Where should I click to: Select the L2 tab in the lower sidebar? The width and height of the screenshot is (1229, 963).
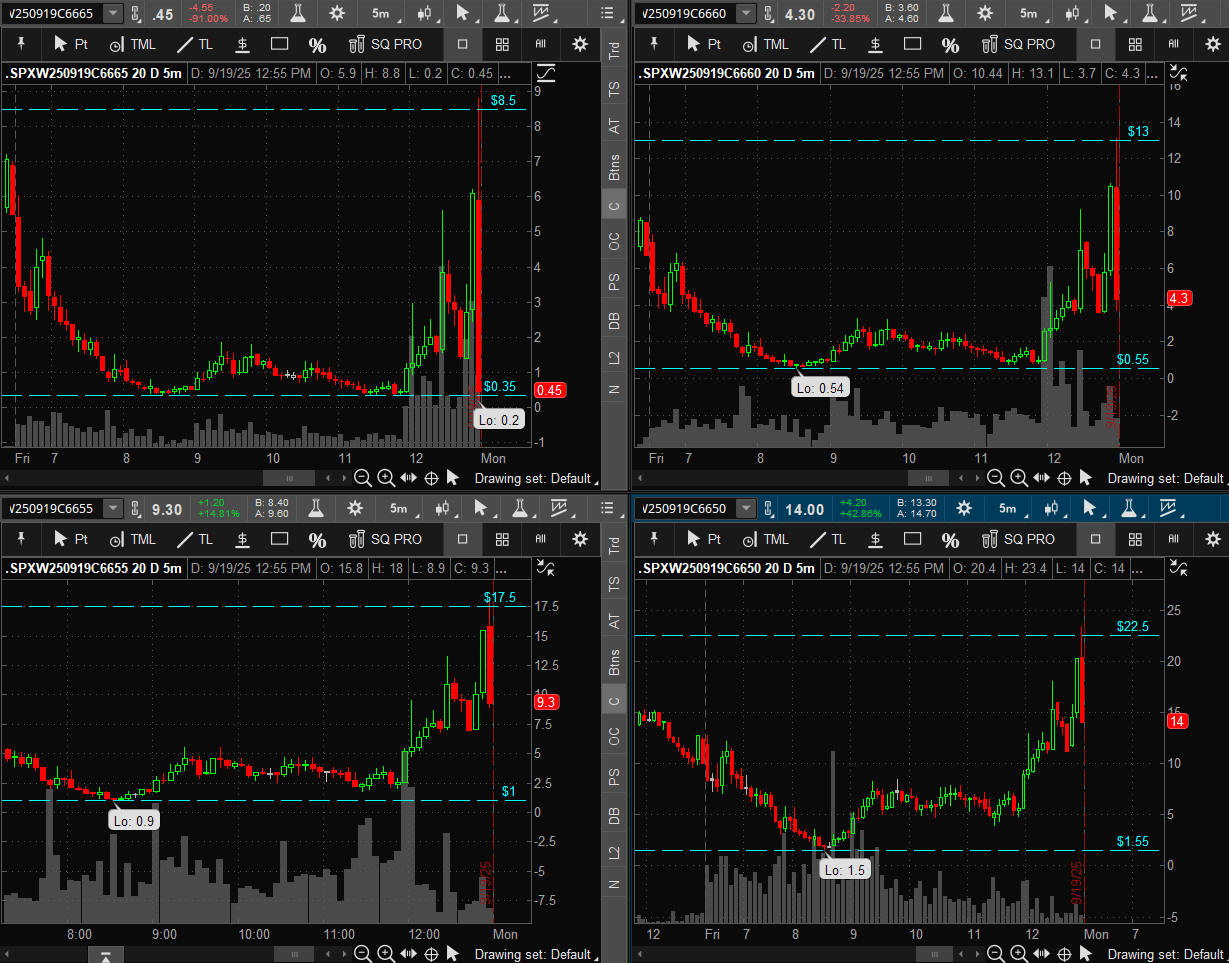614,851
